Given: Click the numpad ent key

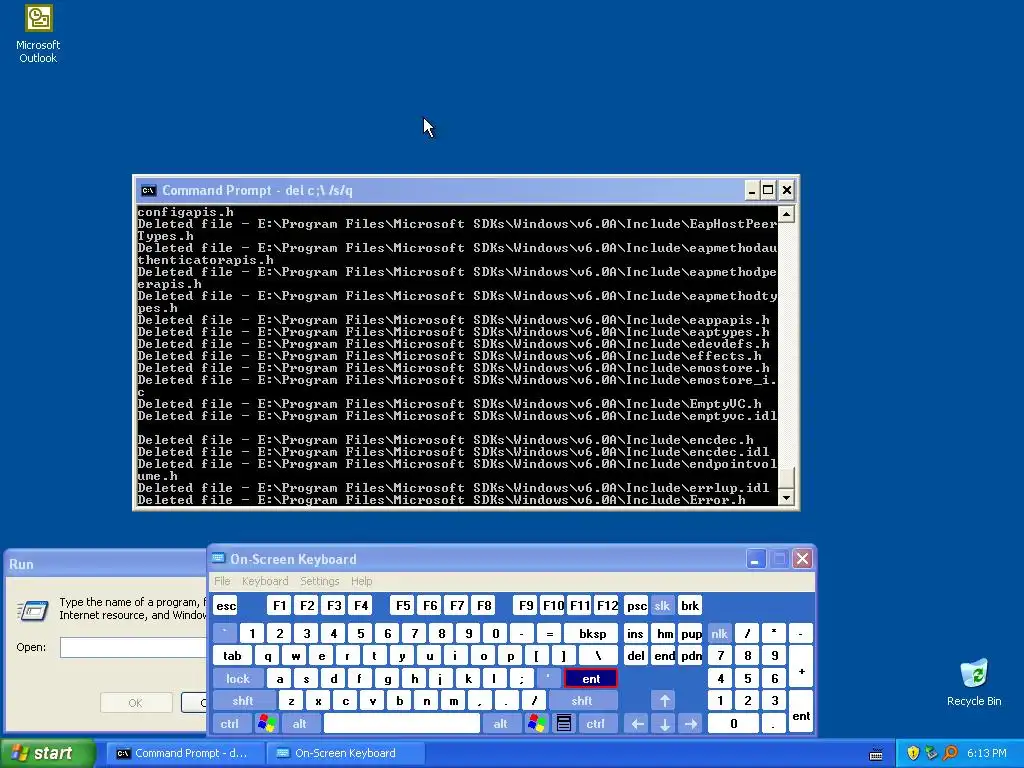Looking at the screenshot, I should pyautogui.click(x=801, y=712).
